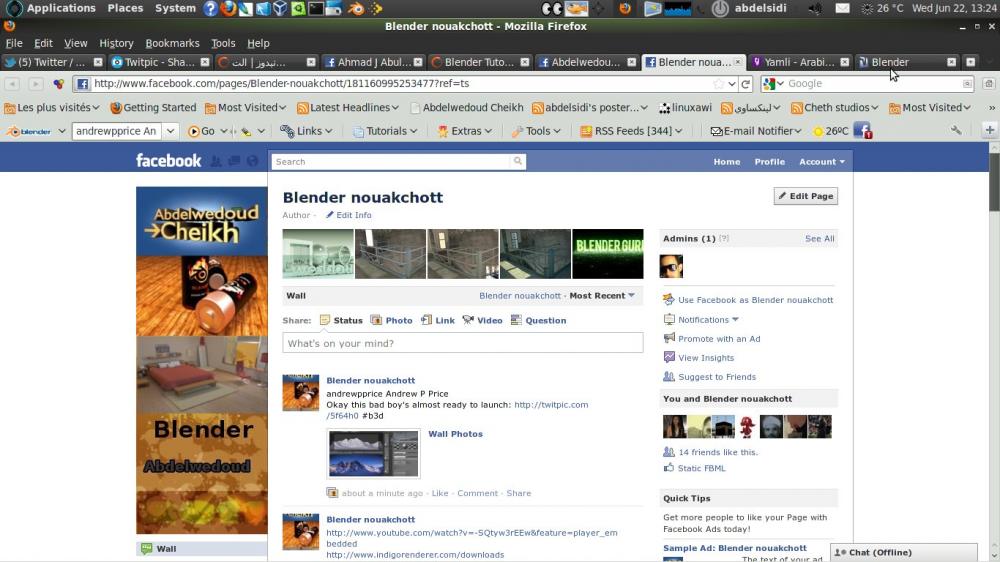Click the site identity Facebook favicon

pos(83,84)
